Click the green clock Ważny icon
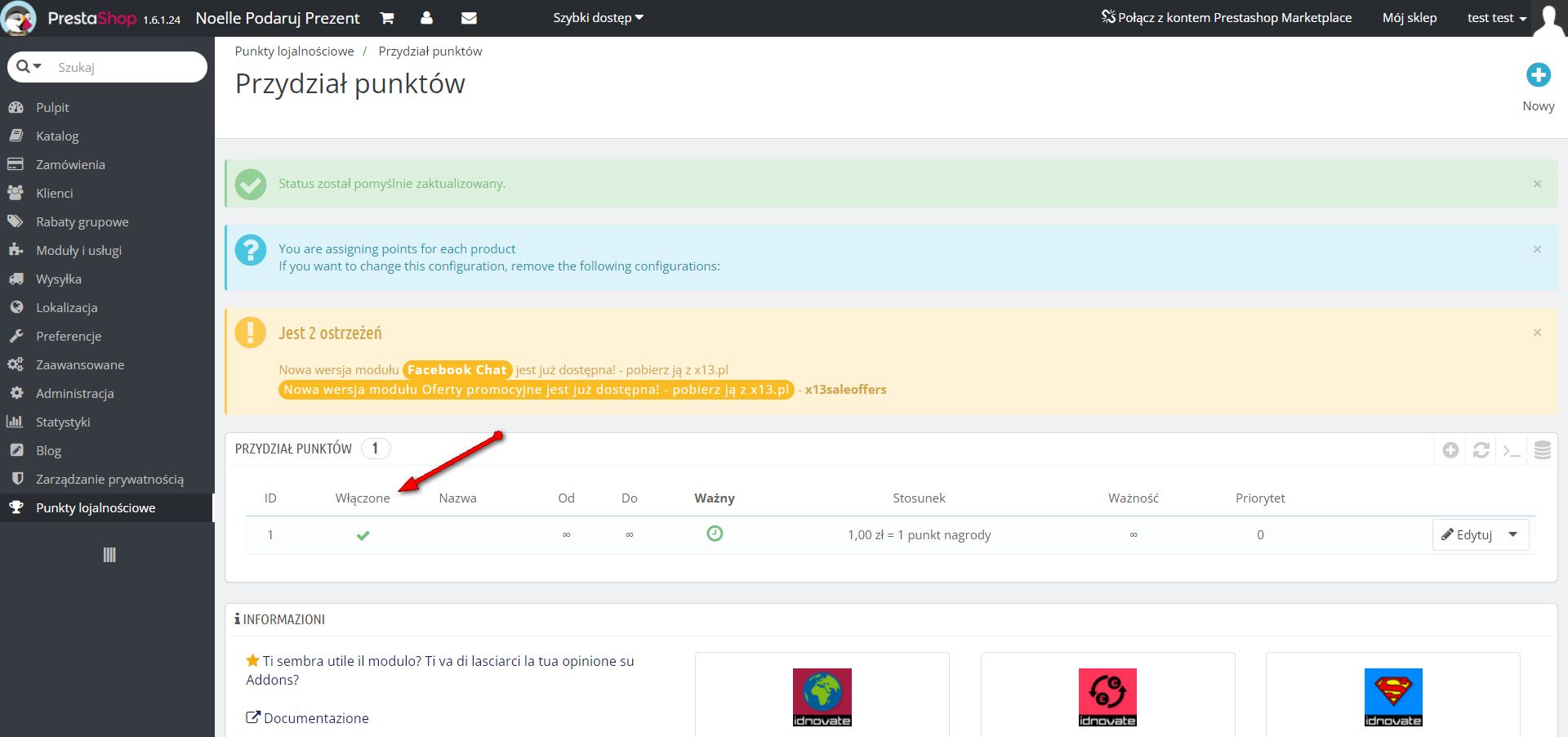Viewport: 1568px width, 737px height. (x=715, y=534)
